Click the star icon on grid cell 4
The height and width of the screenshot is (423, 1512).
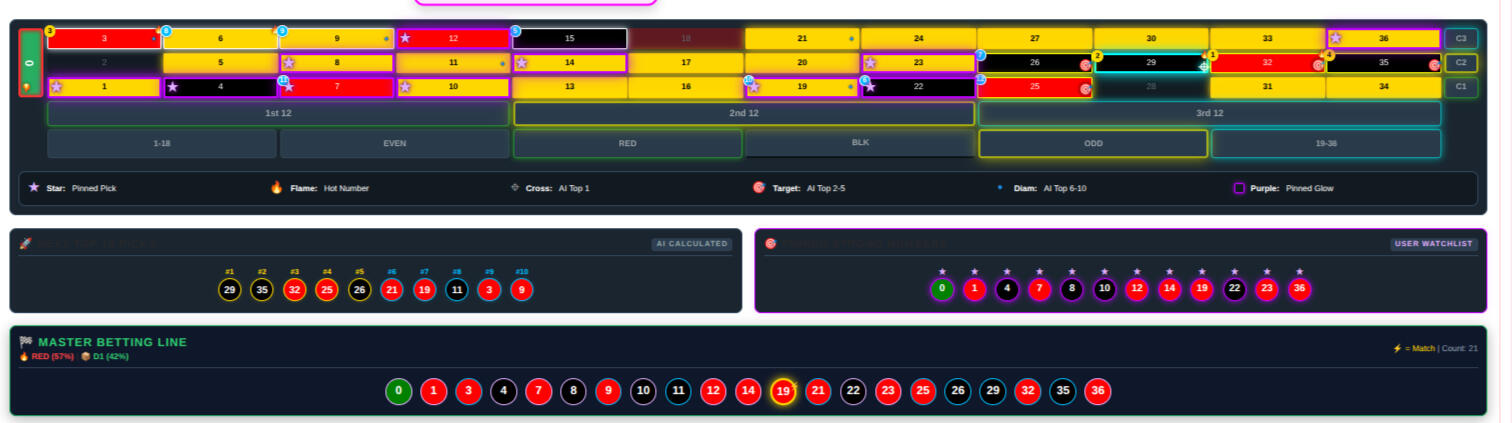pyautogui.click(x=173, y=87)
